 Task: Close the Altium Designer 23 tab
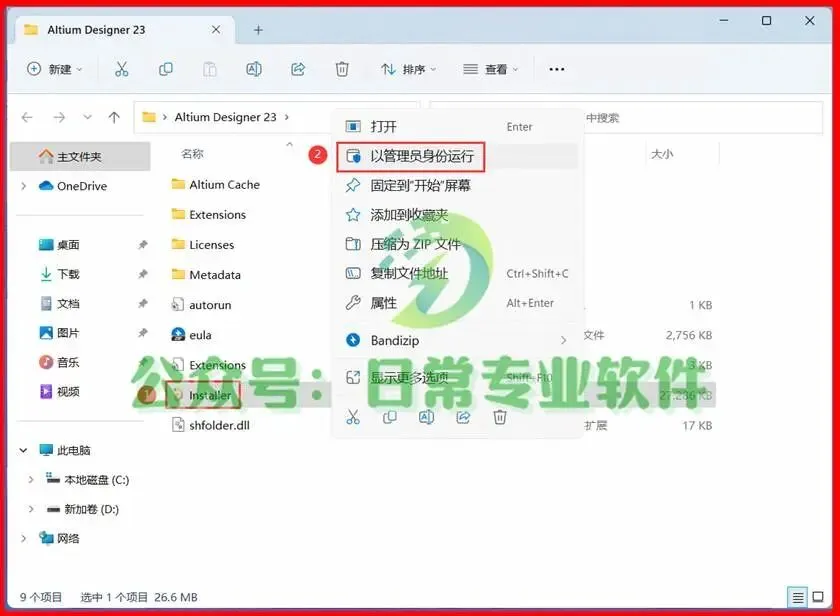(x=216, y=30)
